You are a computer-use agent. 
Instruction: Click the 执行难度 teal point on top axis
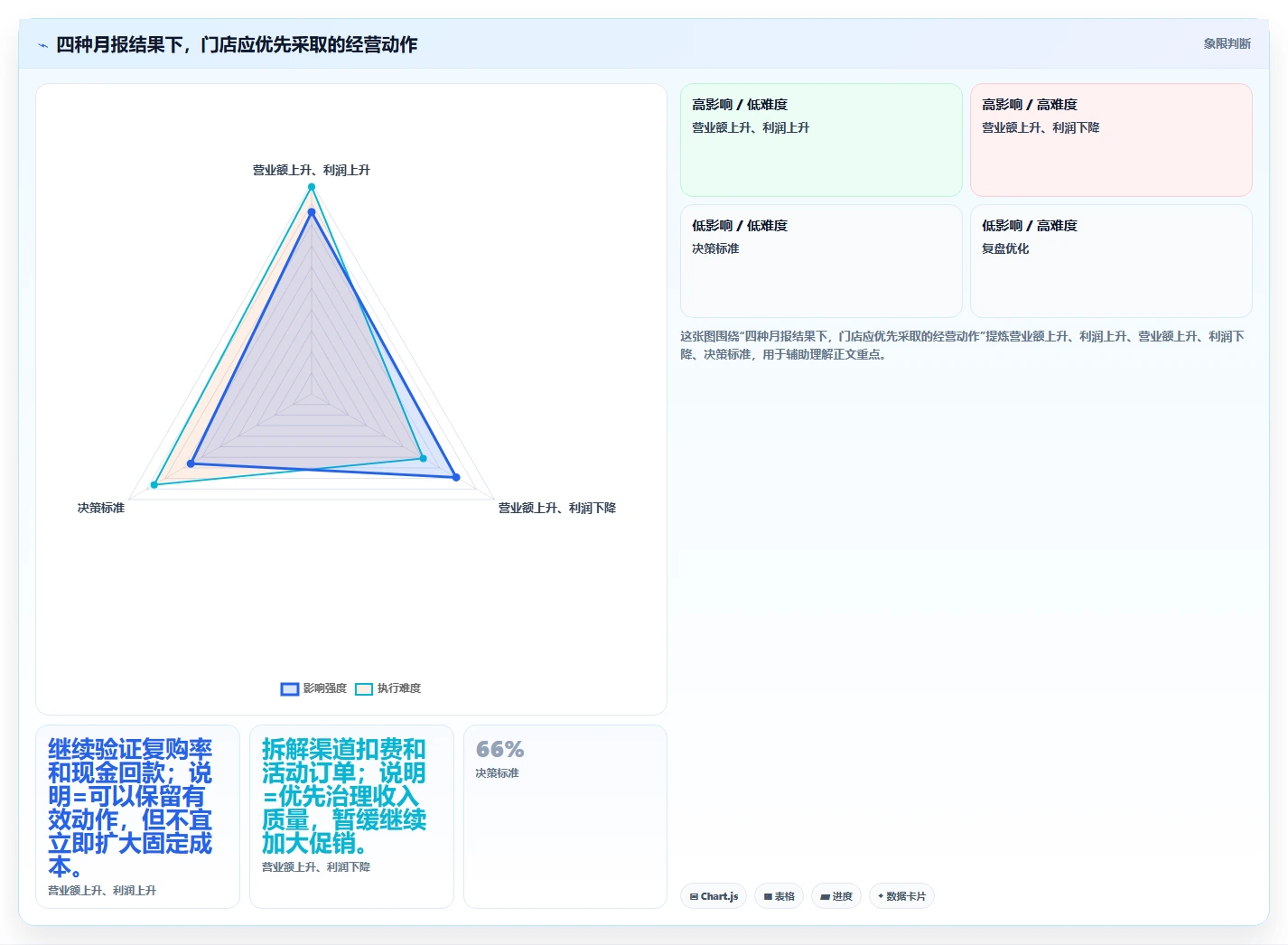pyautogui.click(x=312, y=187)
